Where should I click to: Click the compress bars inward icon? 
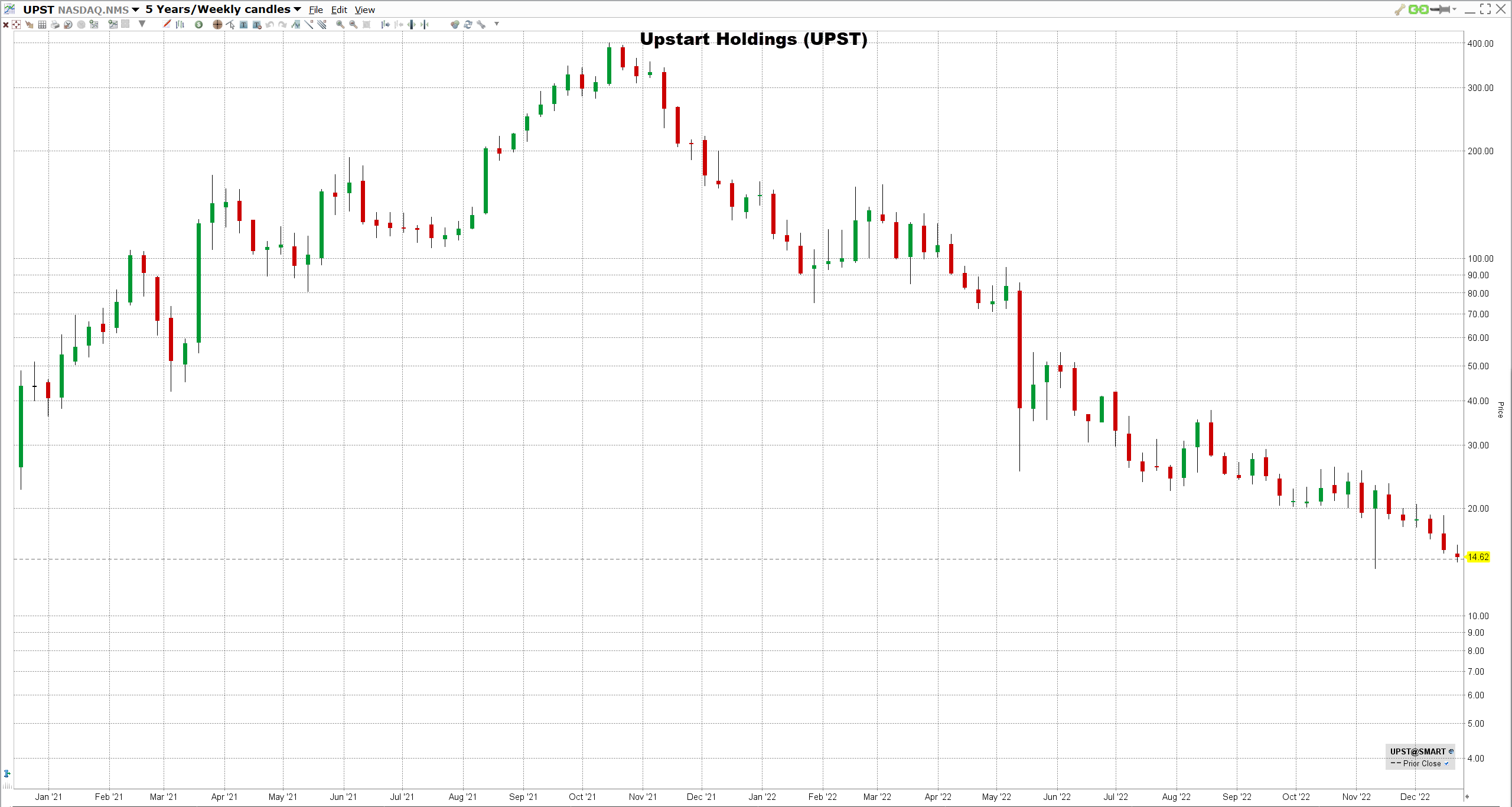425,24
